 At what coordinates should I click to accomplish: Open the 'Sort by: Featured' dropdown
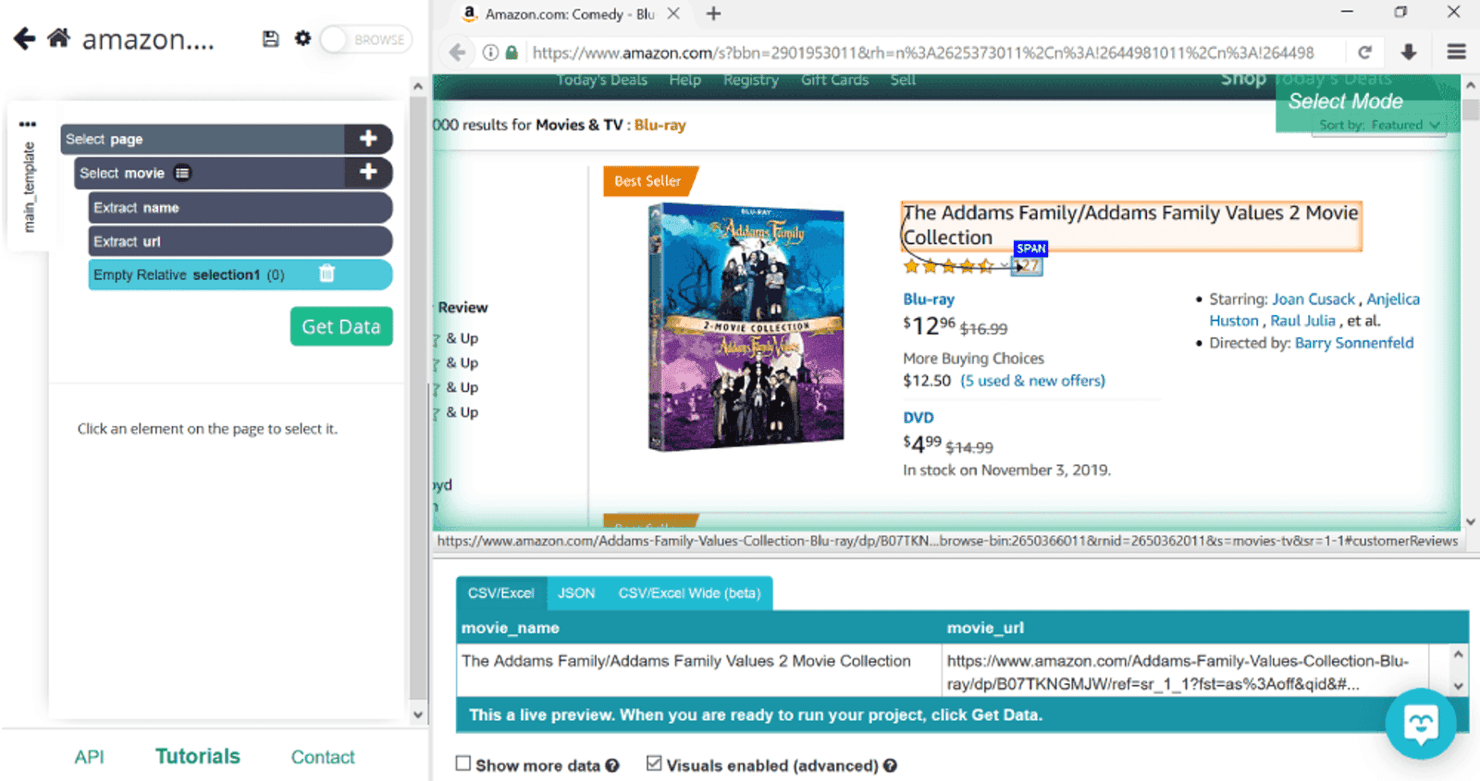pyautogui.click(x=1380, y=125)
